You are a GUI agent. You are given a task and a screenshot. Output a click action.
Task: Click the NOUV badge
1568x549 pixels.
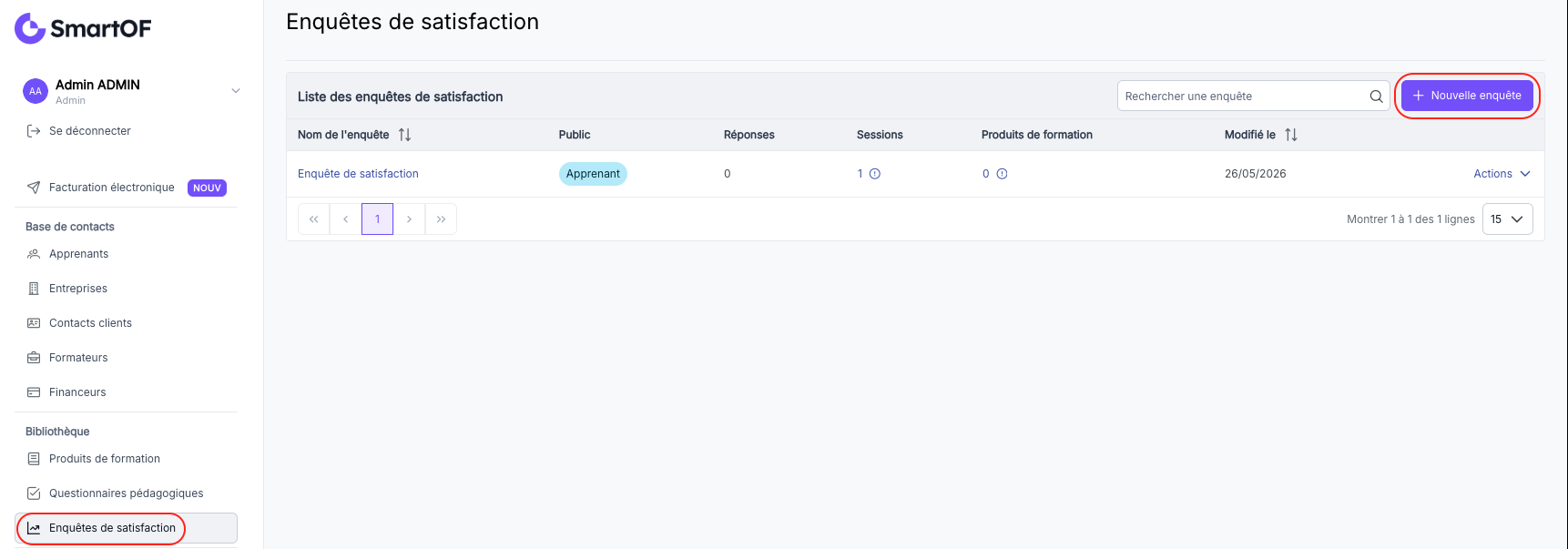[207, 188]
